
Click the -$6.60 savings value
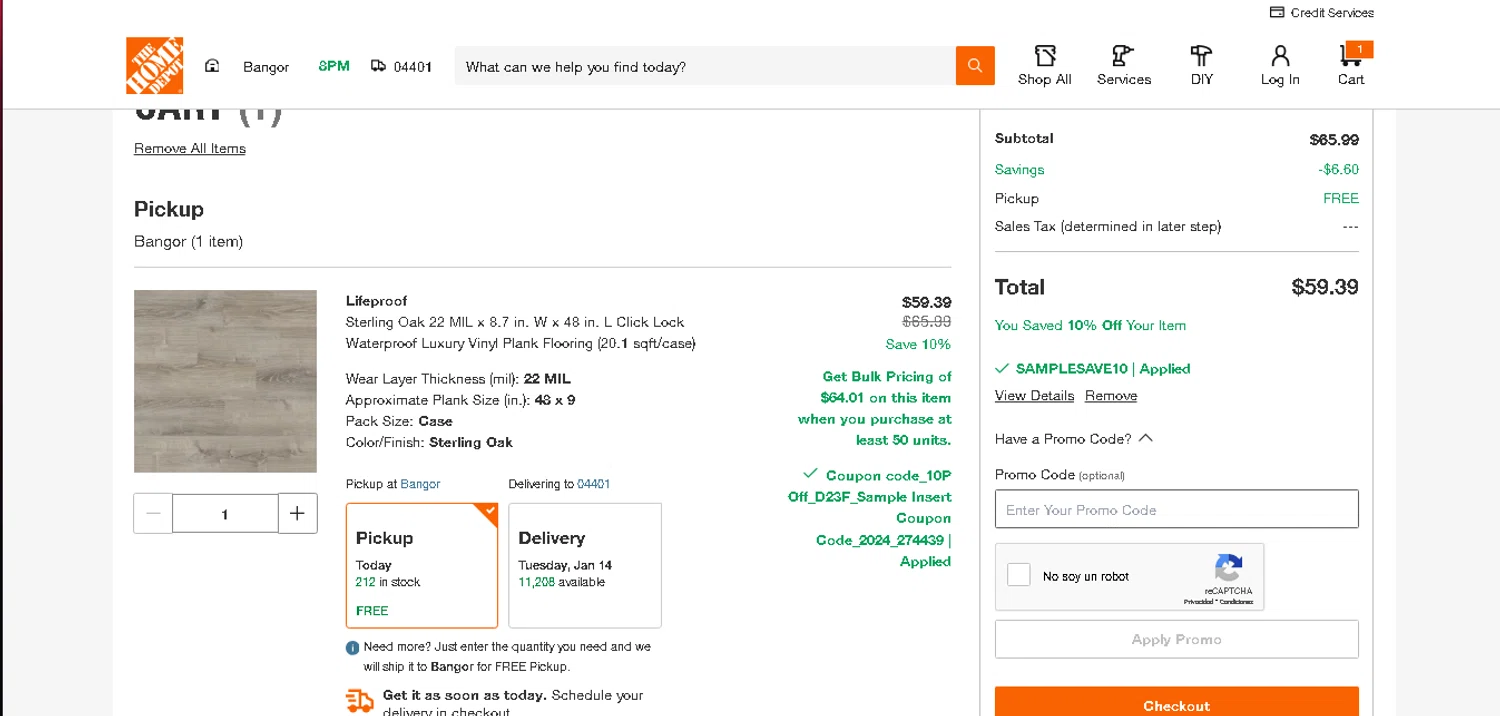(1338, 170)
